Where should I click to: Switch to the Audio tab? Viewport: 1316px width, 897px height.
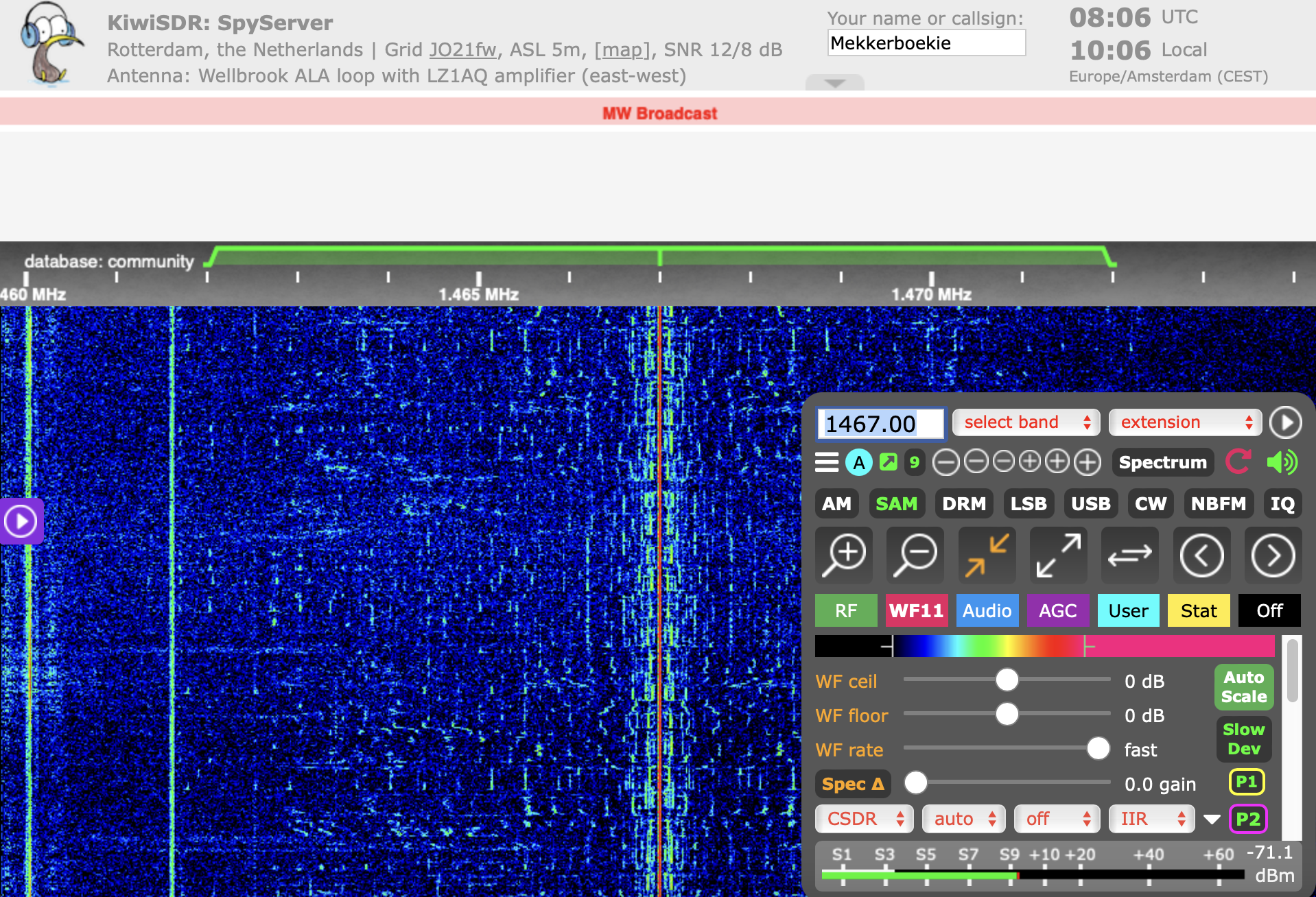pyautogui.click(x=987, y=610)
